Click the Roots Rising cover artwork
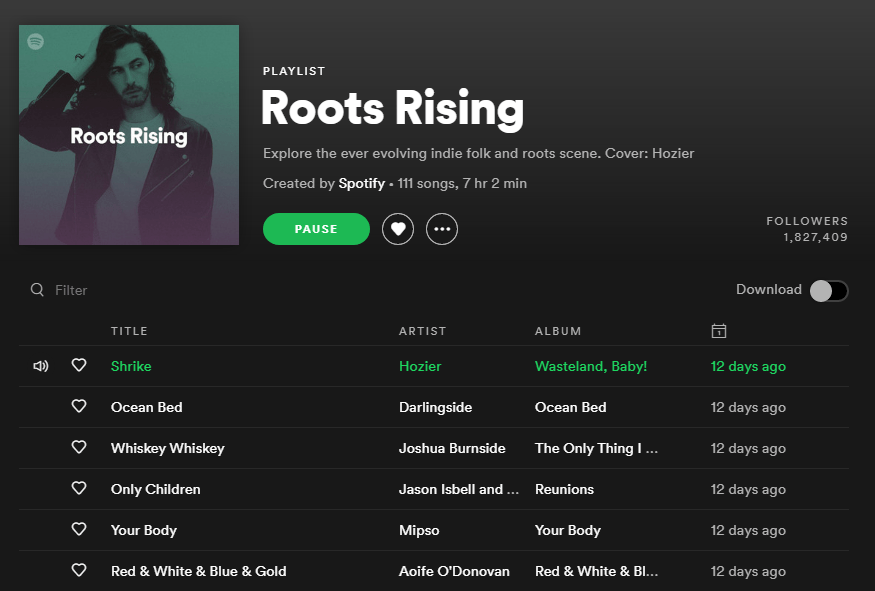 pyautogui.click(x=128, y=135)
